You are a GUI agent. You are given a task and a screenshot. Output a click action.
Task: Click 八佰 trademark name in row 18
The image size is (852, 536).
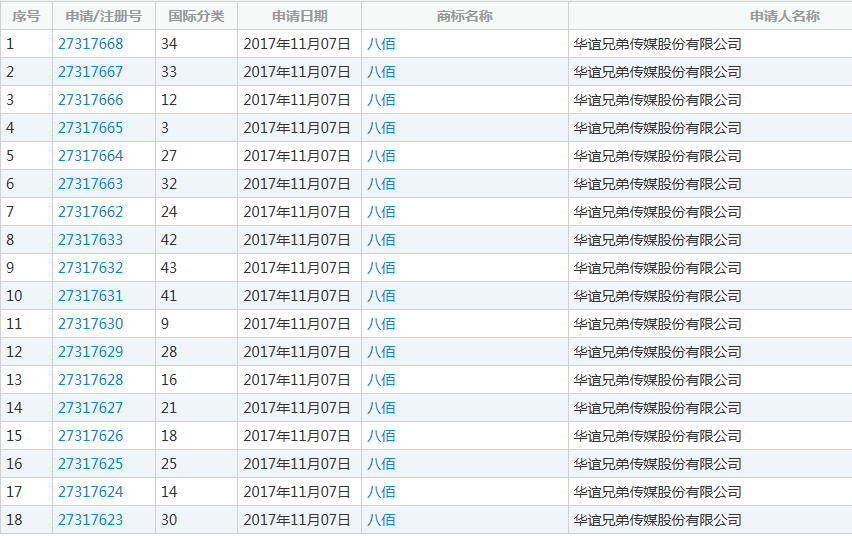click(x=381, y=520)
